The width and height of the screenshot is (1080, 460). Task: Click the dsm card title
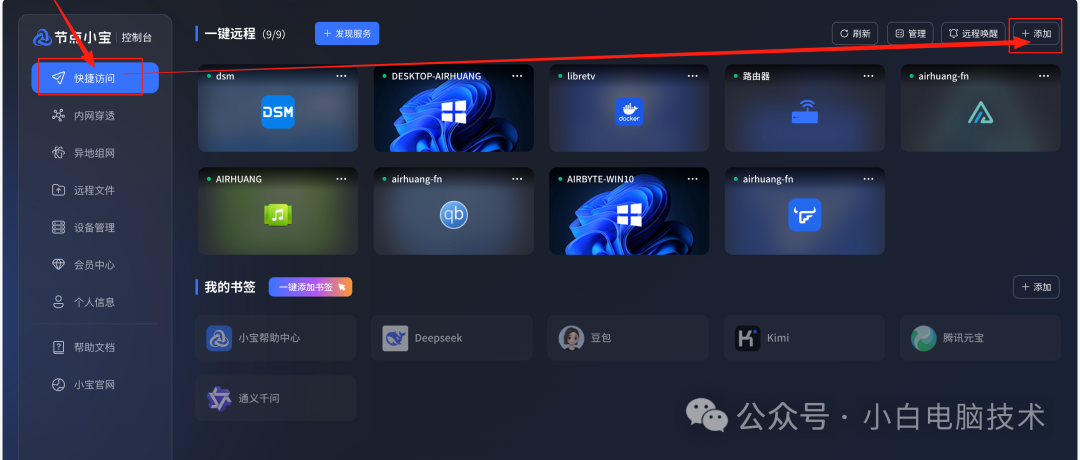(x=225, y=76)
